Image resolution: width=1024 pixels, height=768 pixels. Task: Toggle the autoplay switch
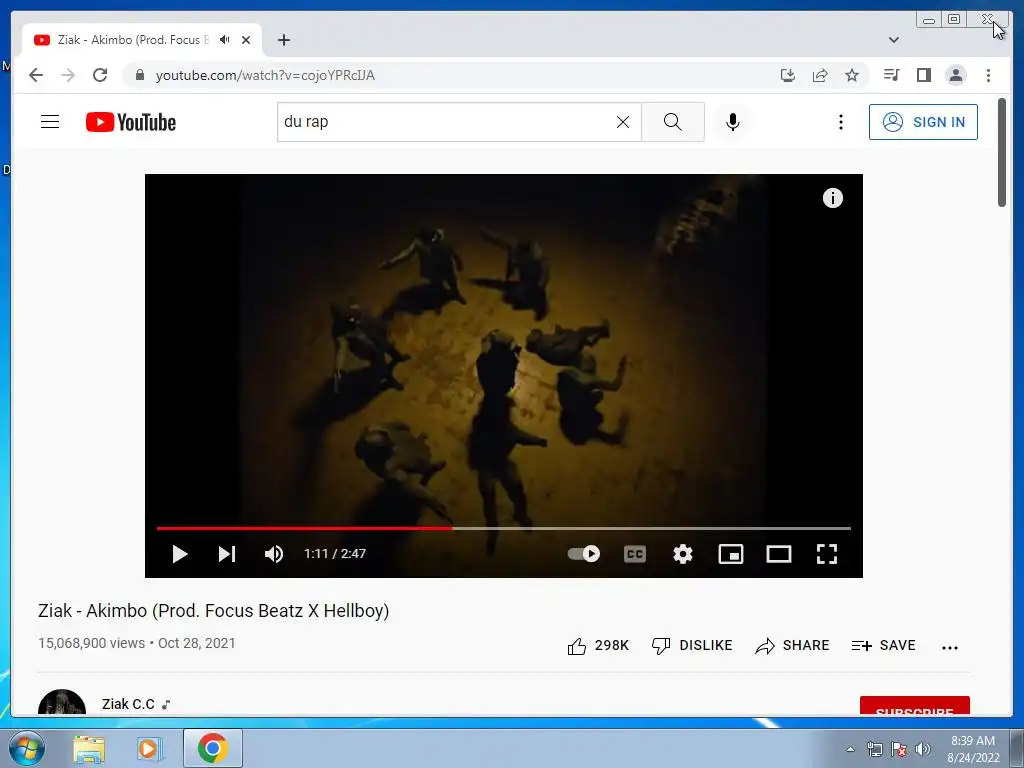(584, 554)
